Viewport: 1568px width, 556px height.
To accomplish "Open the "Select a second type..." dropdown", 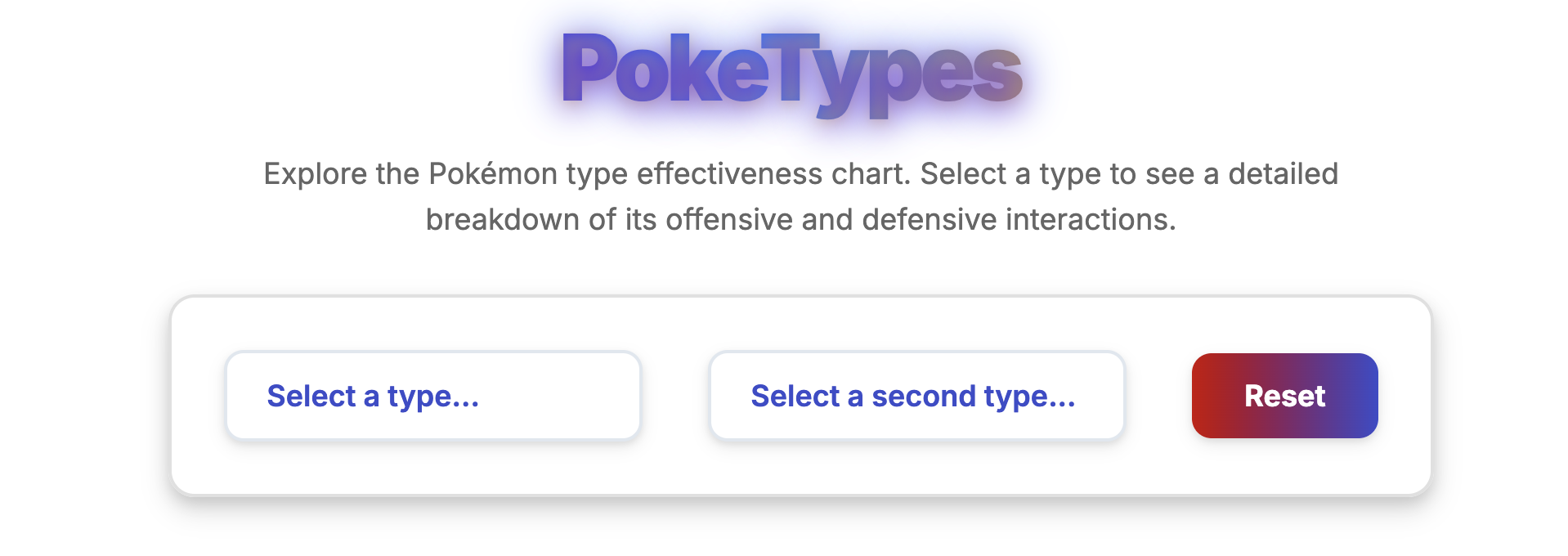I will pyautogui.click(x=916, y=396).
